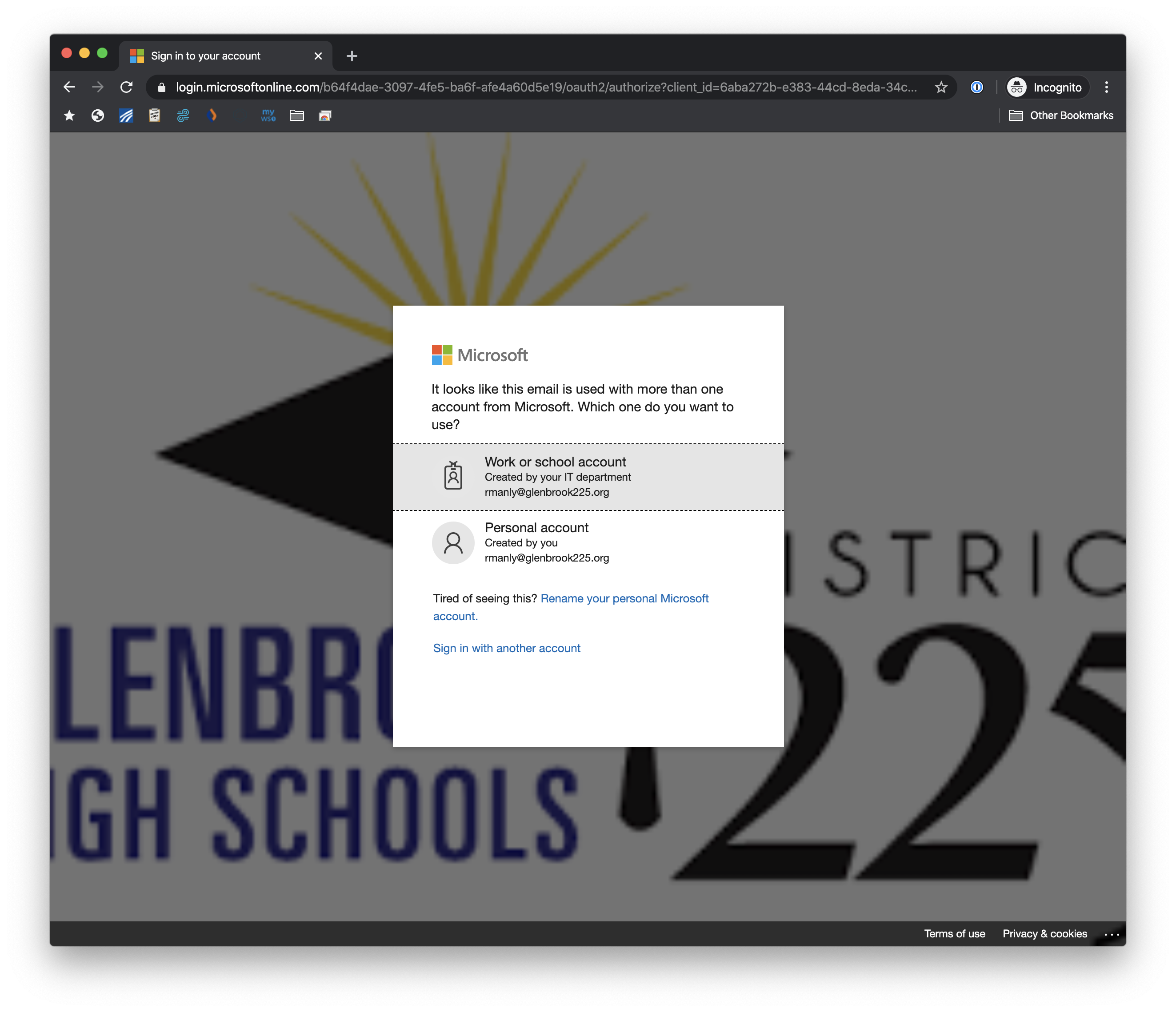The width and height of the screenshot is (1176, 1012).
Task: Click the blue striped square bookmark
Action: pos(126,116)
